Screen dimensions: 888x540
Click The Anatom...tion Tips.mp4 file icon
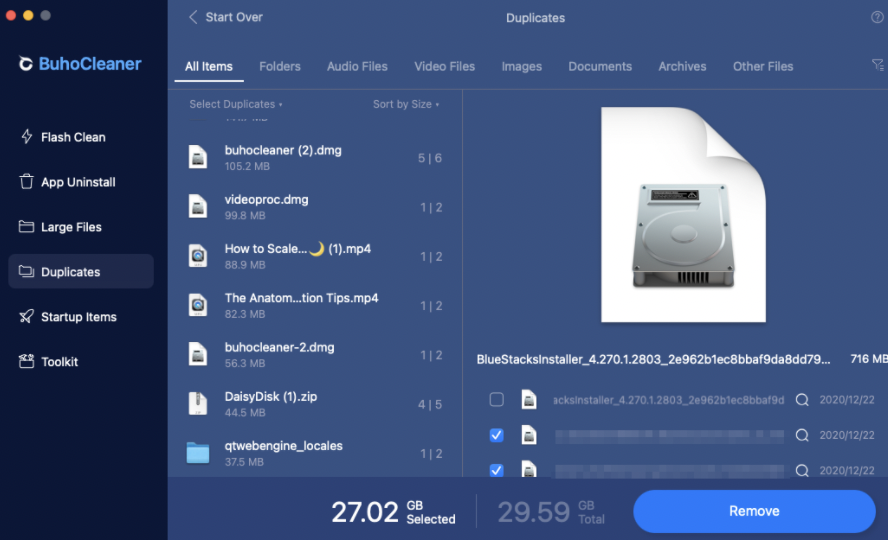(x=198, y=305)
